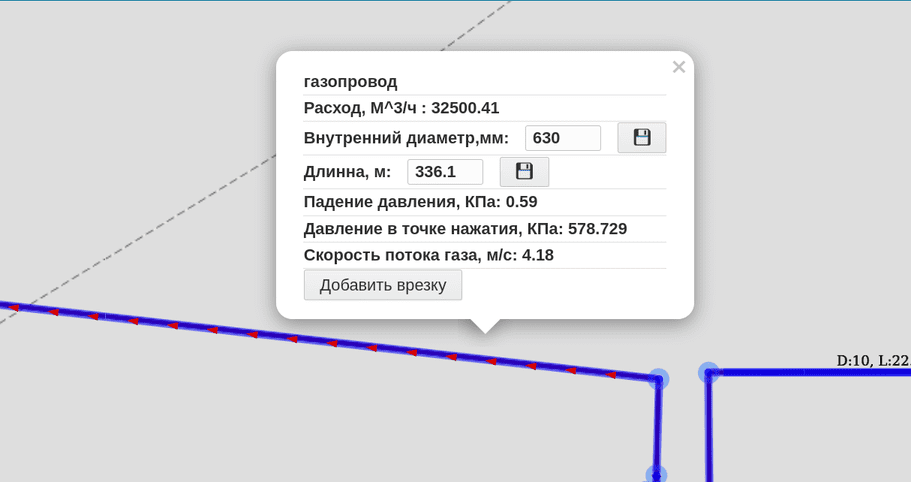The width and height of the screenshot is (911, 482).
Task: Save the internal diameter value
Action: (x=642, y=138)
